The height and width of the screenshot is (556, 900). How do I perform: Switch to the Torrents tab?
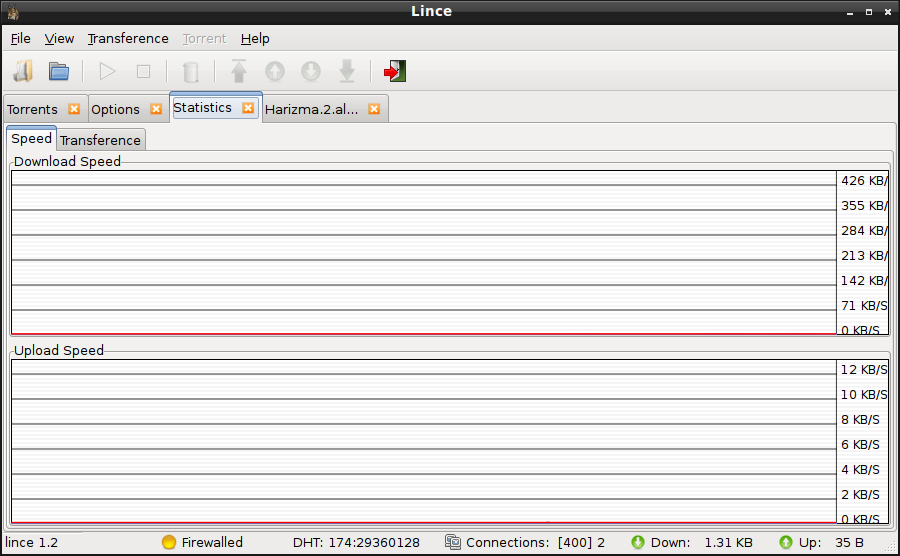(33, 109)
